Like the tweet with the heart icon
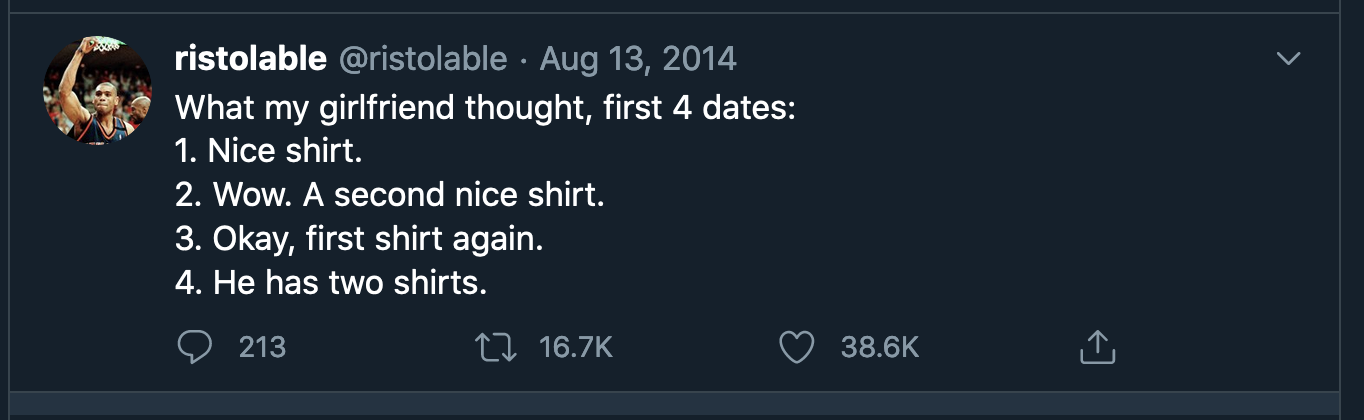The image size is (1364, 420). click(x=797, y=347)
